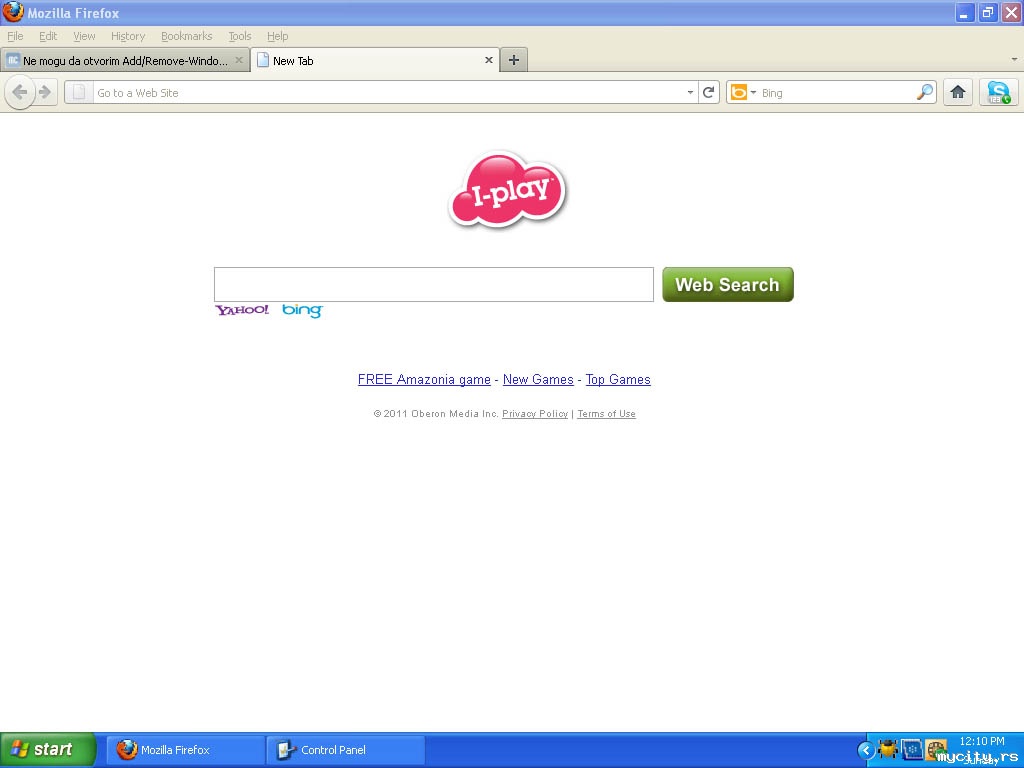Image resolution: width=1024 pixels, height=768 pixels.
Task: Open the Edit menu
Action: pos(48,36)
